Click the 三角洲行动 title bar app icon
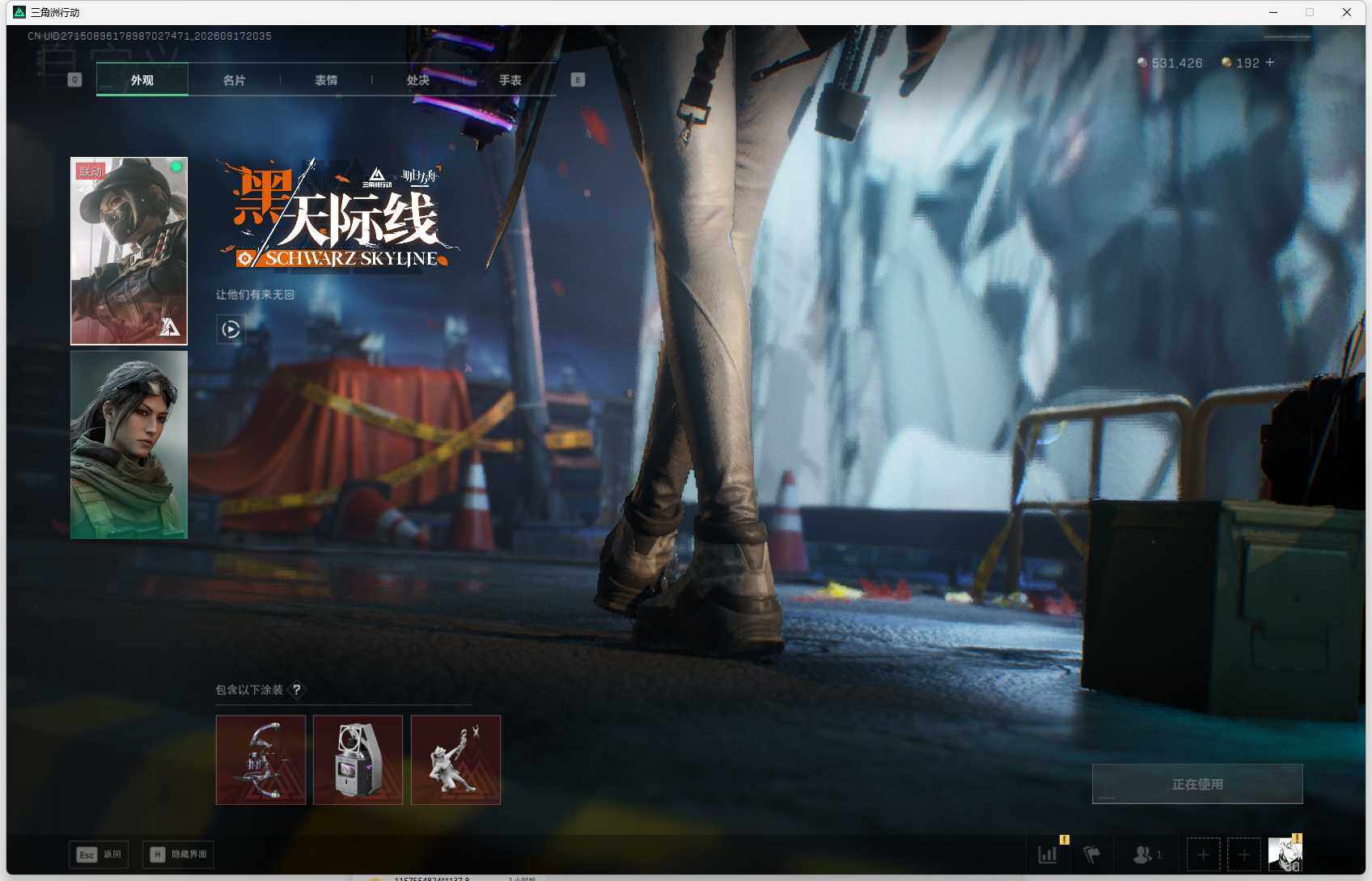The height and width of the screenshot is (881, 1372). tap(19, 12)
